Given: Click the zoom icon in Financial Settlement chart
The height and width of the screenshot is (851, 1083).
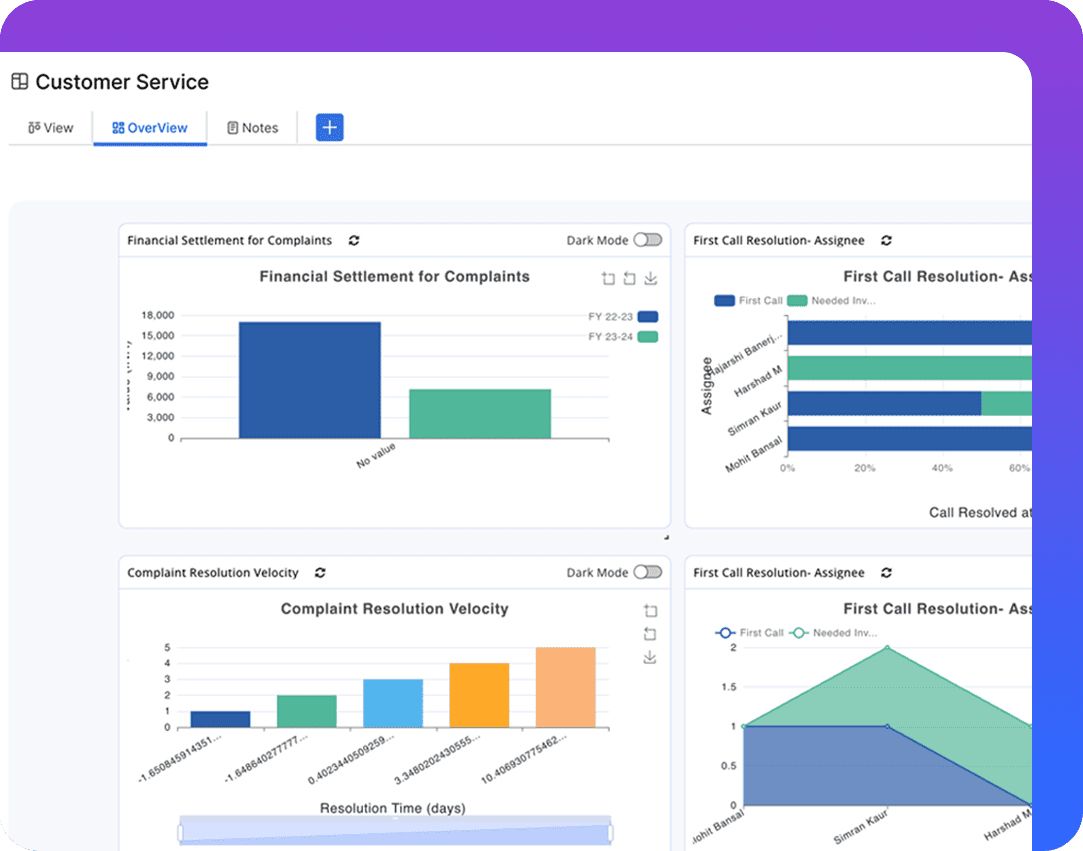Looking at the screenshot, I should pyautogui.click(x=608, y=278).
